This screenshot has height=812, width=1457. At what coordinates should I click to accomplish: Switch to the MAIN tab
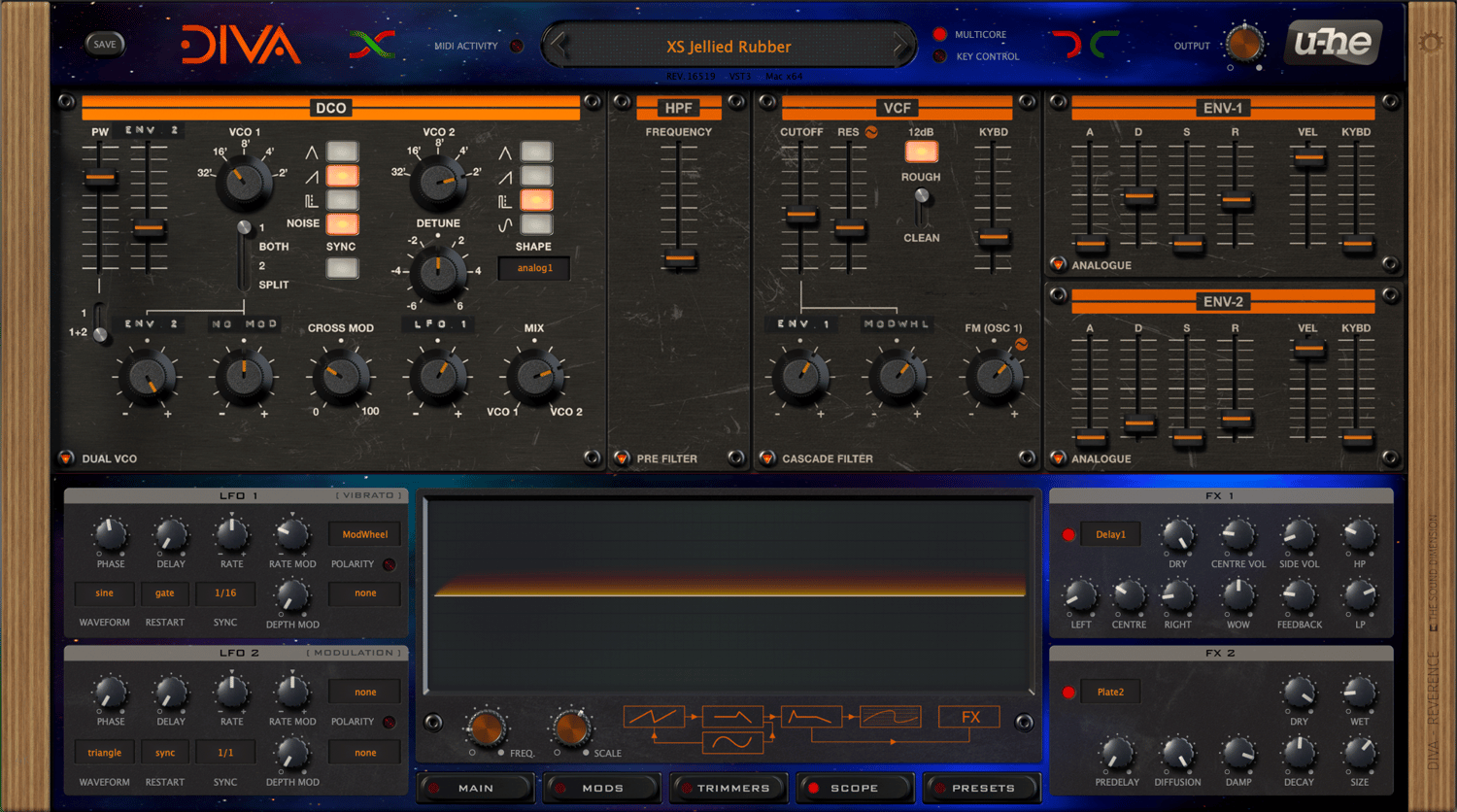(x=476, y=788)
